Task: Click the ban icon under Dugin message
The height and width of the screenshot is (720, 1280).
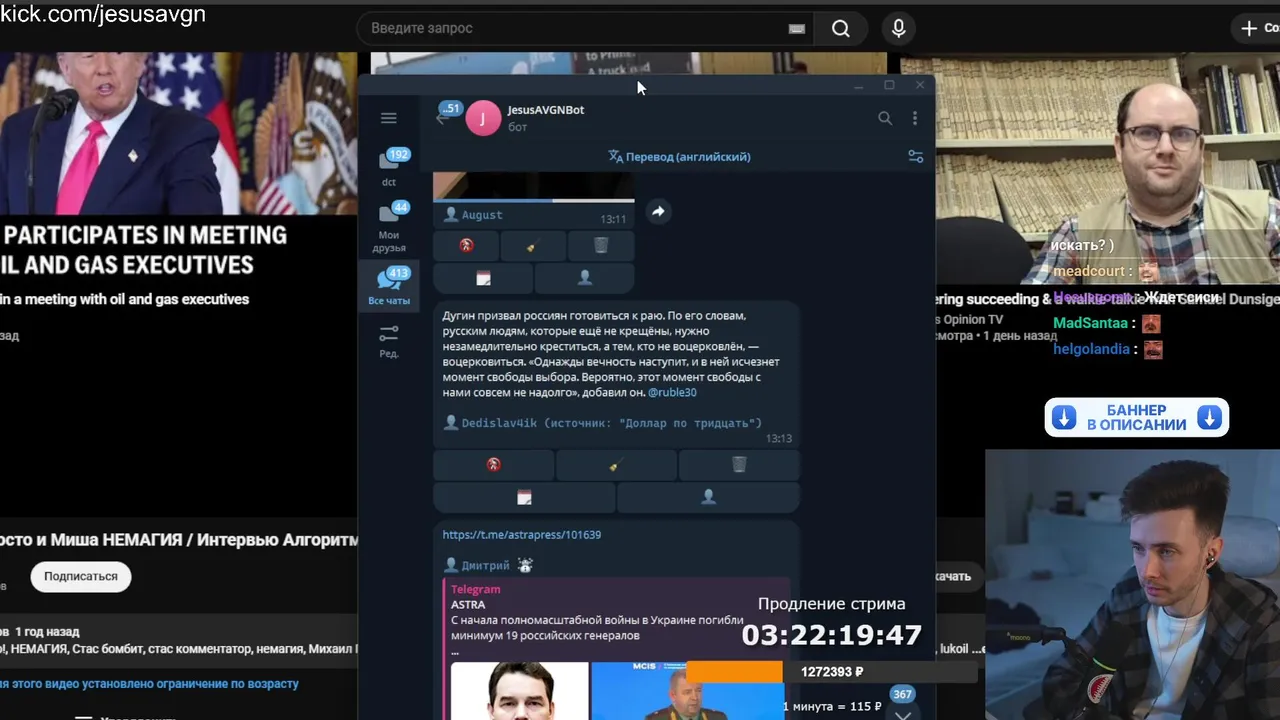Action: tap(493, 464)
